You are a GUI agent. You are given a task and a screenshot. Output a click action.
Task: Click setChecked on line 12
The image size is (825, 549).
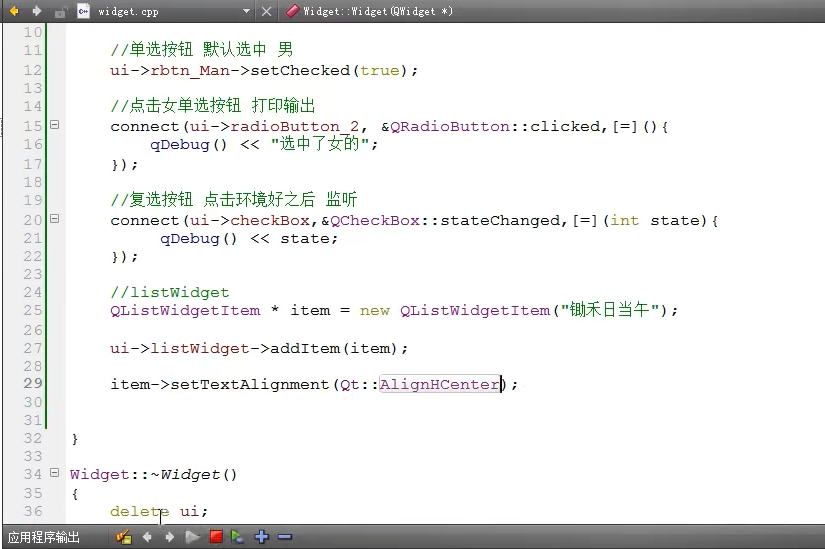[300, 71]
